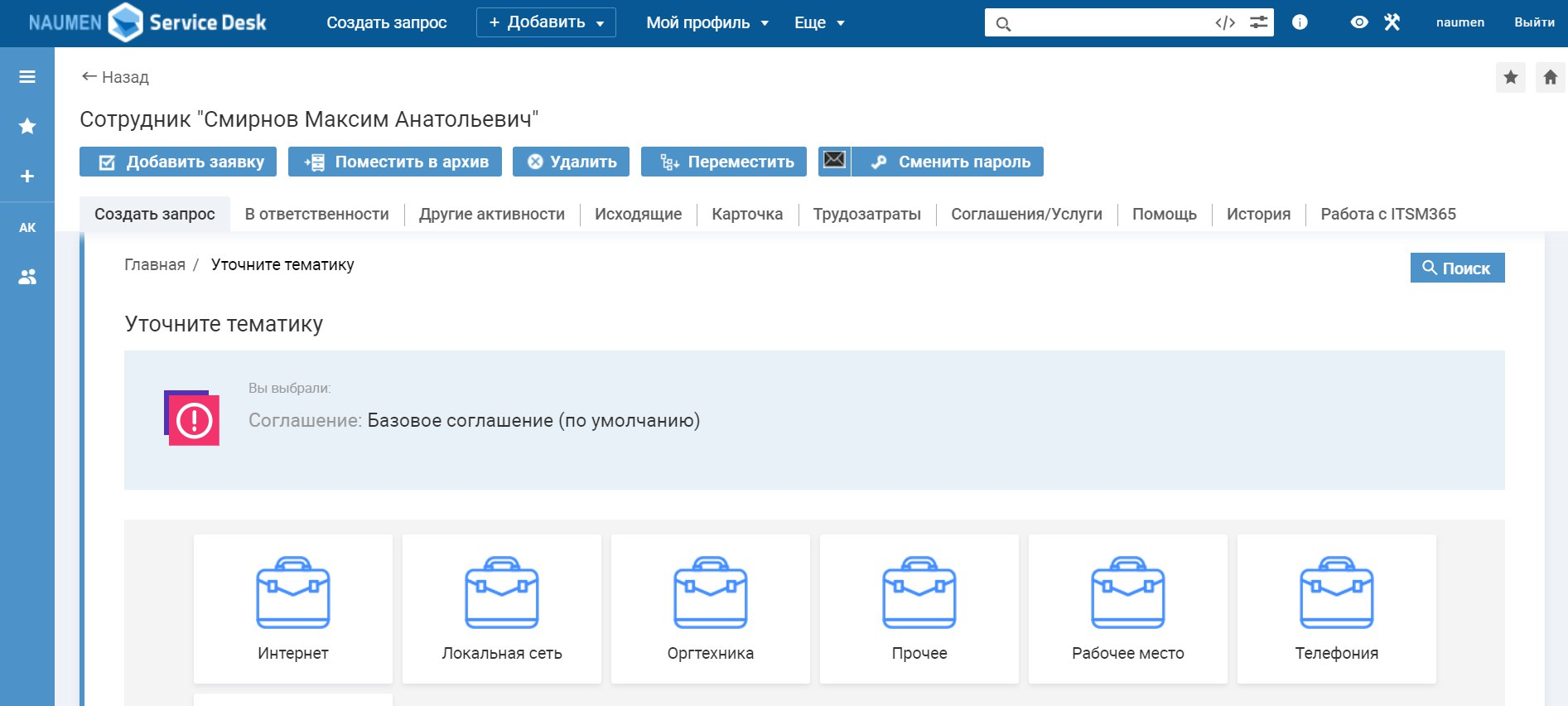The image size is (1568, 706).
Task: Go to home page via house icon
Action: pos(1550,78)
